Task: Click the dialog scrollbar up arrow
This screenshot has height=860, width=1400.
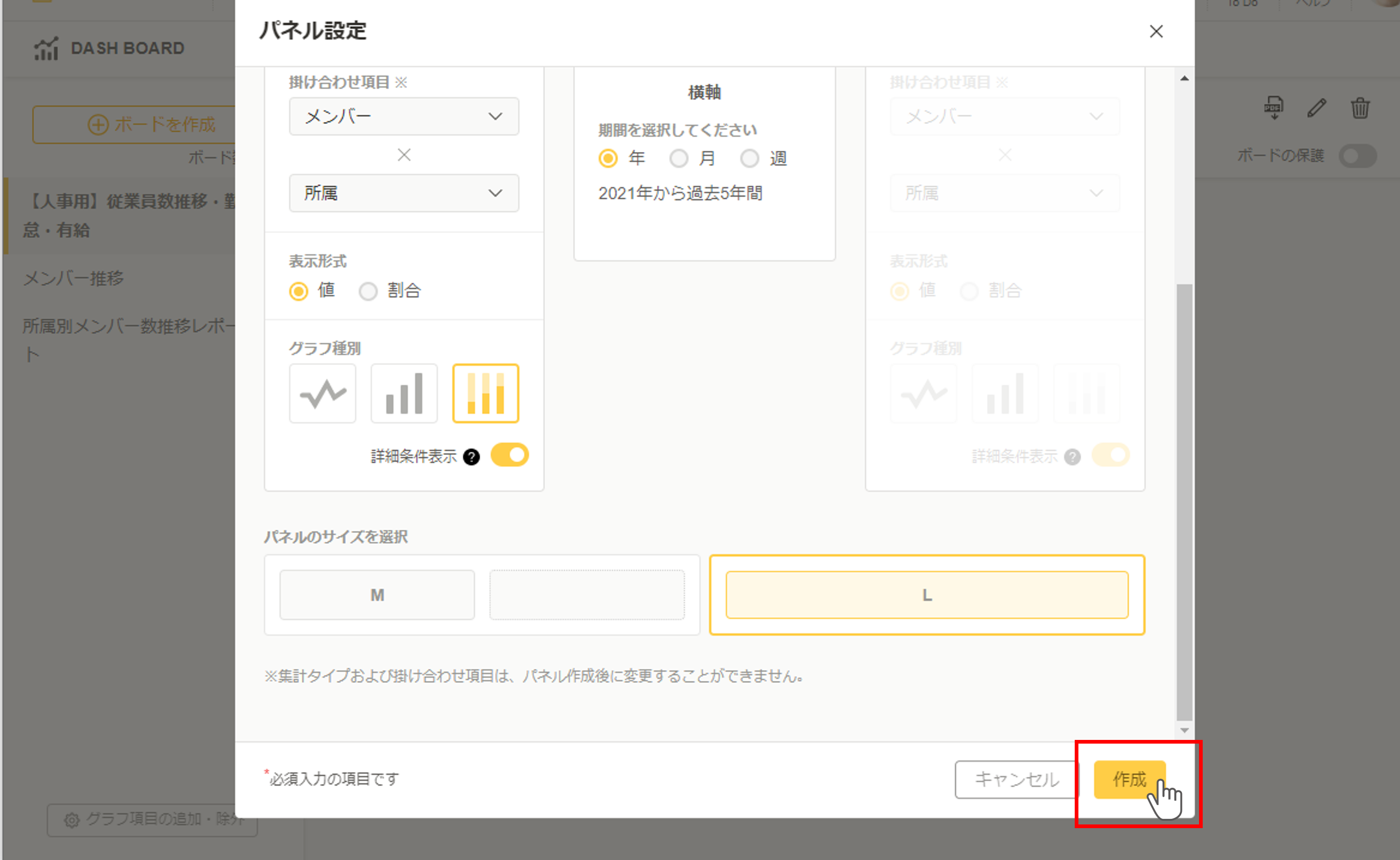Action: coord(1184,79)
